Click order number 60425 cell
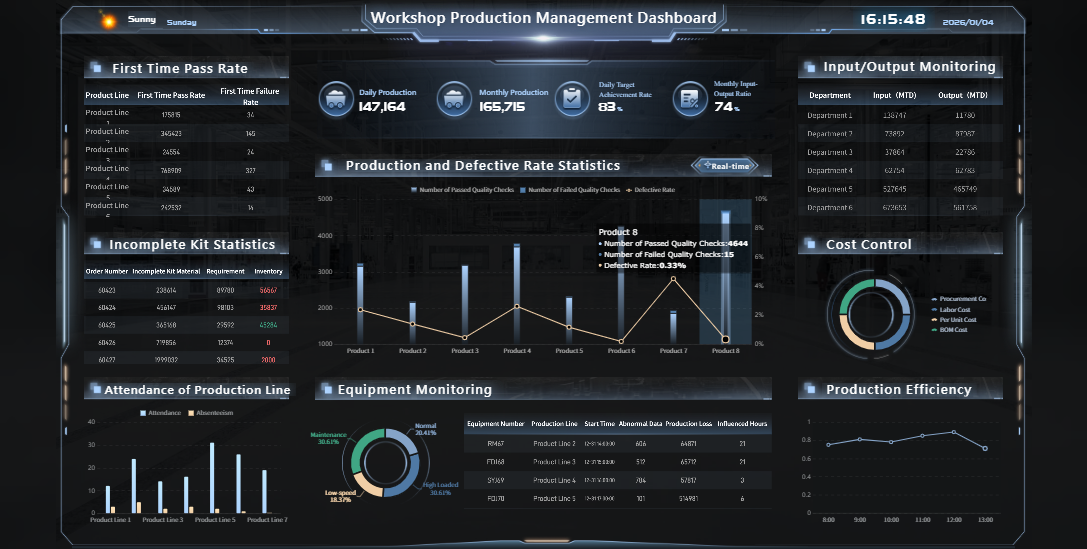This screenshot has width=1087, height=549. [107, 324]
